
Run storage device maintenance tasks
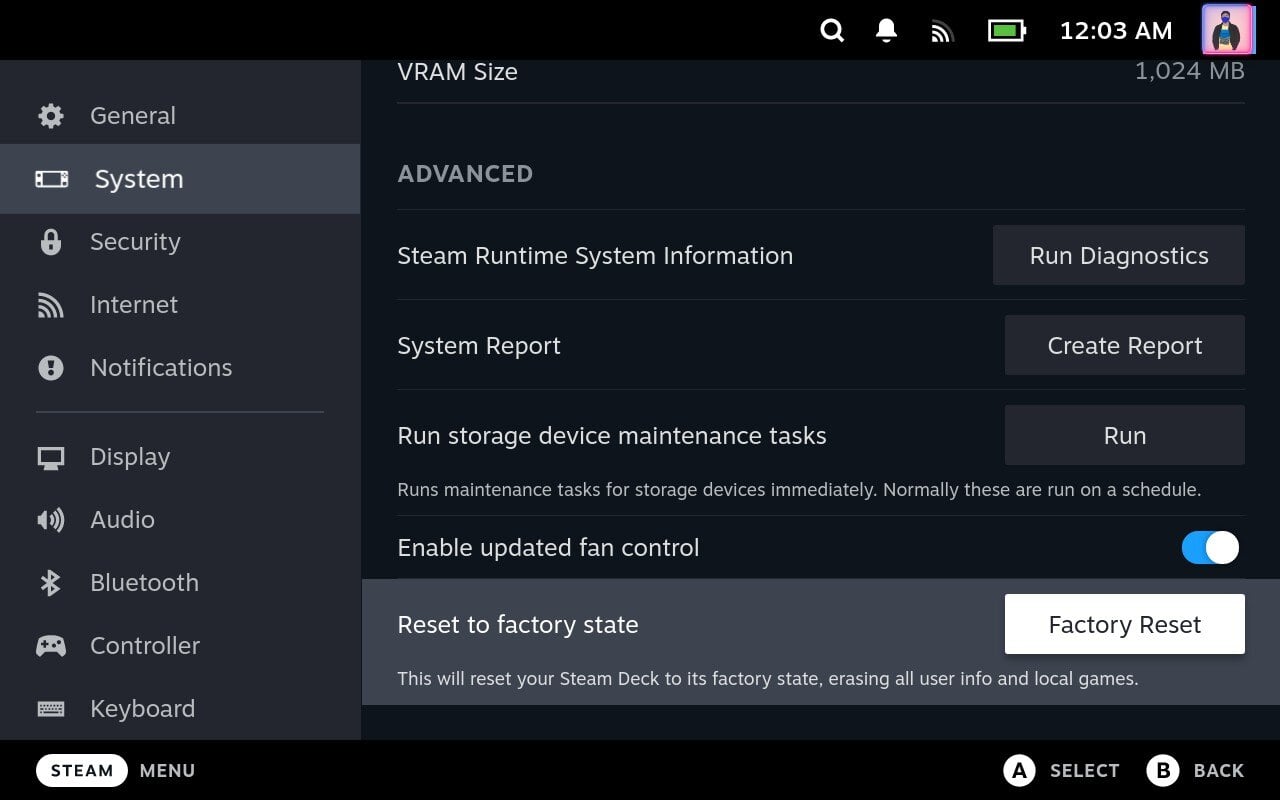click(1125, 435)
